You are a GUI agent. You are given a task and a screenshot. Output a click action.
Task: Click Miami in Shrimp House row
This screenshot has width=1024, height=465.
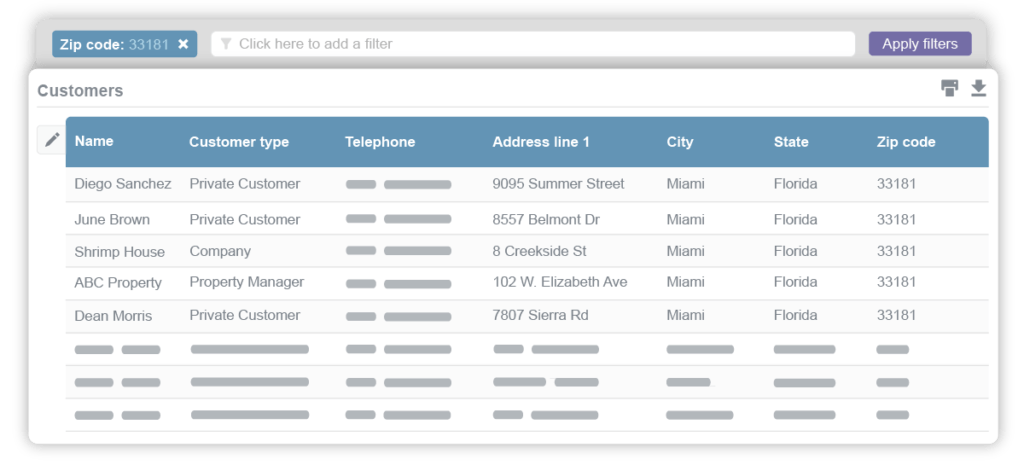(685, 251)
